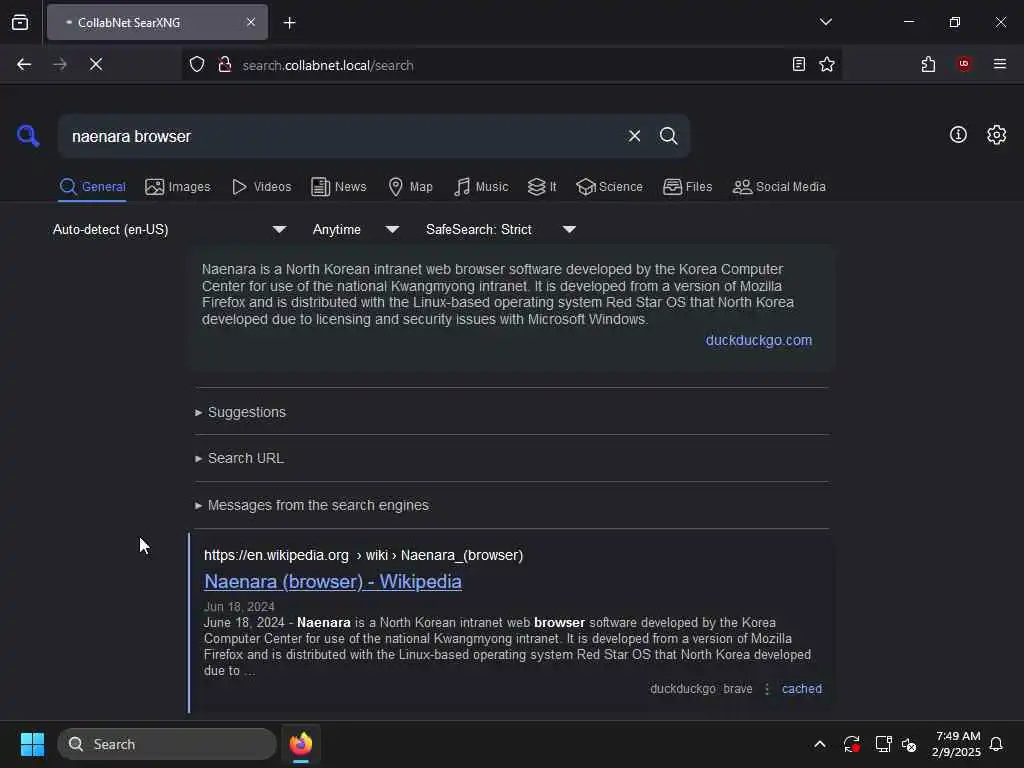Stop loading the page
Image resolution: width=1024 pixels, height=768 pixels.
96,65
